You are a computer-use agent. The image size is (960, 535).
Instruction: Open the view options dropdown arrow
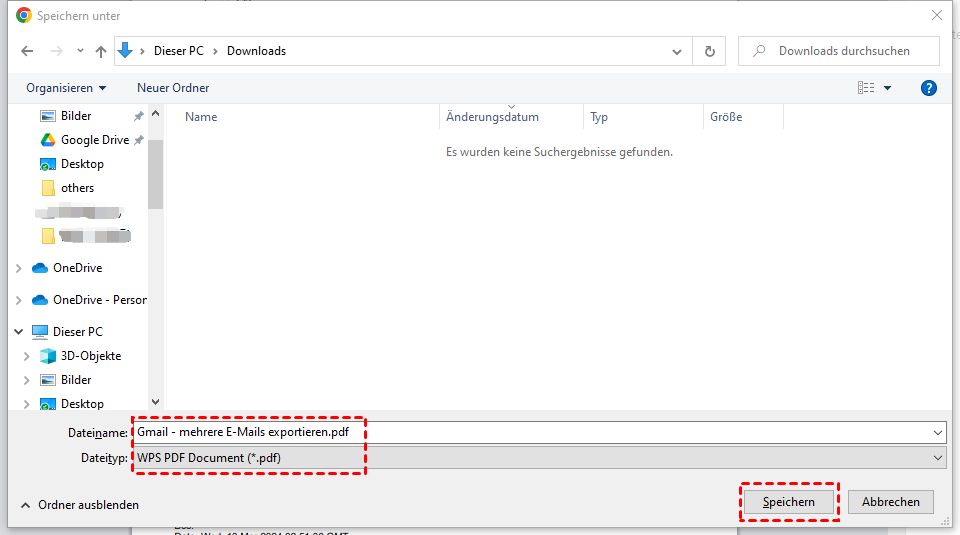point(887,88)
